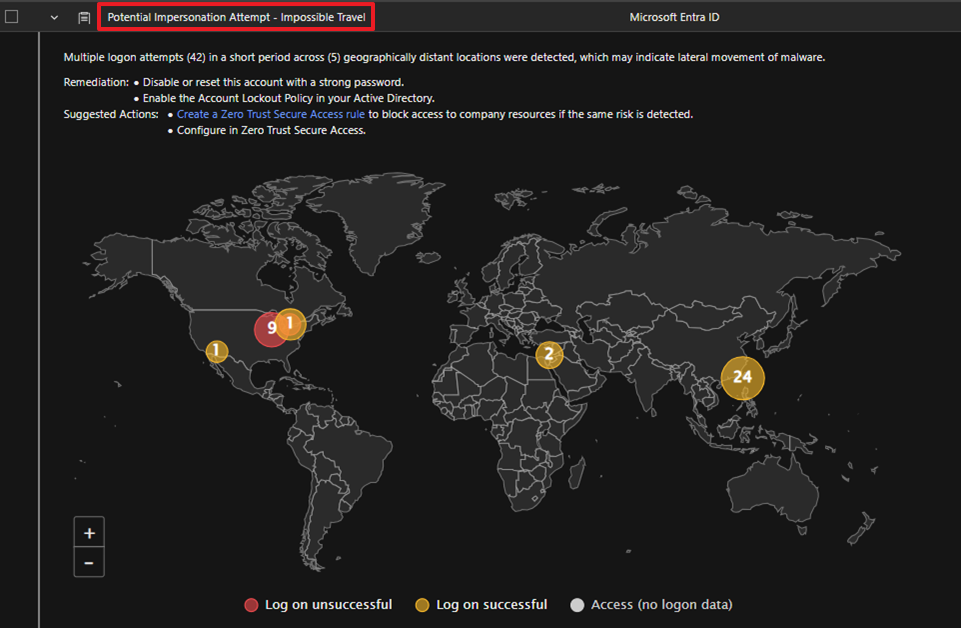This screenshot has width=961, height=628.
Task: Open the notes icon beside the alert title
Action: point(84,17)
